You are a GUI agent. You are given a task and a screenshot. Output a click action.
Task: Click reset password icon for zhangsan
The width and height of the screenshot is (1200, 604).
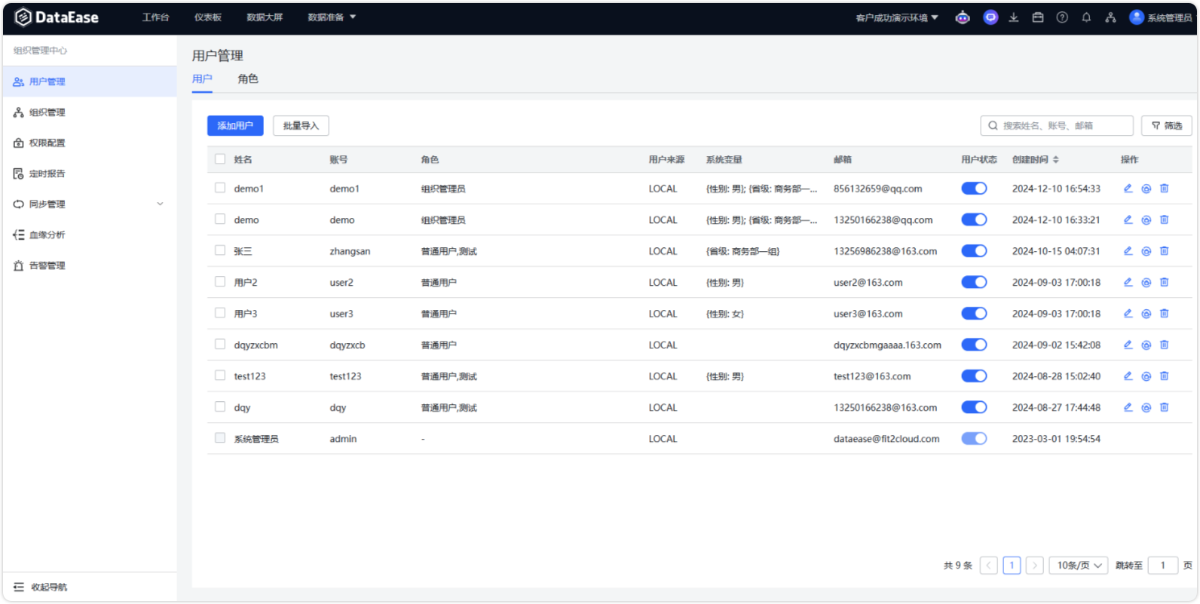click(x=1146, y=251)
